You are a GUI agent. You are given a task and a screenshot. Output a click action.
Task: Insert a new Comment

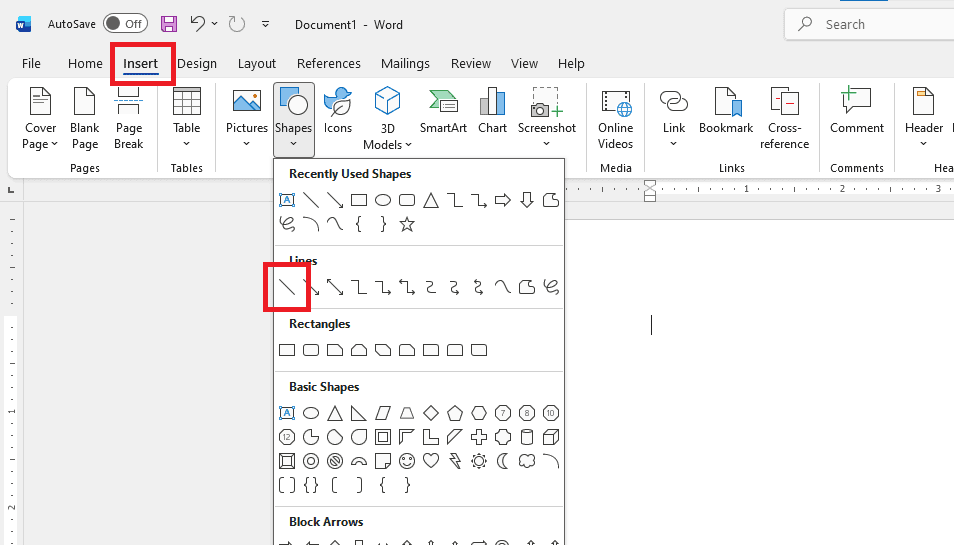[857, 111]
